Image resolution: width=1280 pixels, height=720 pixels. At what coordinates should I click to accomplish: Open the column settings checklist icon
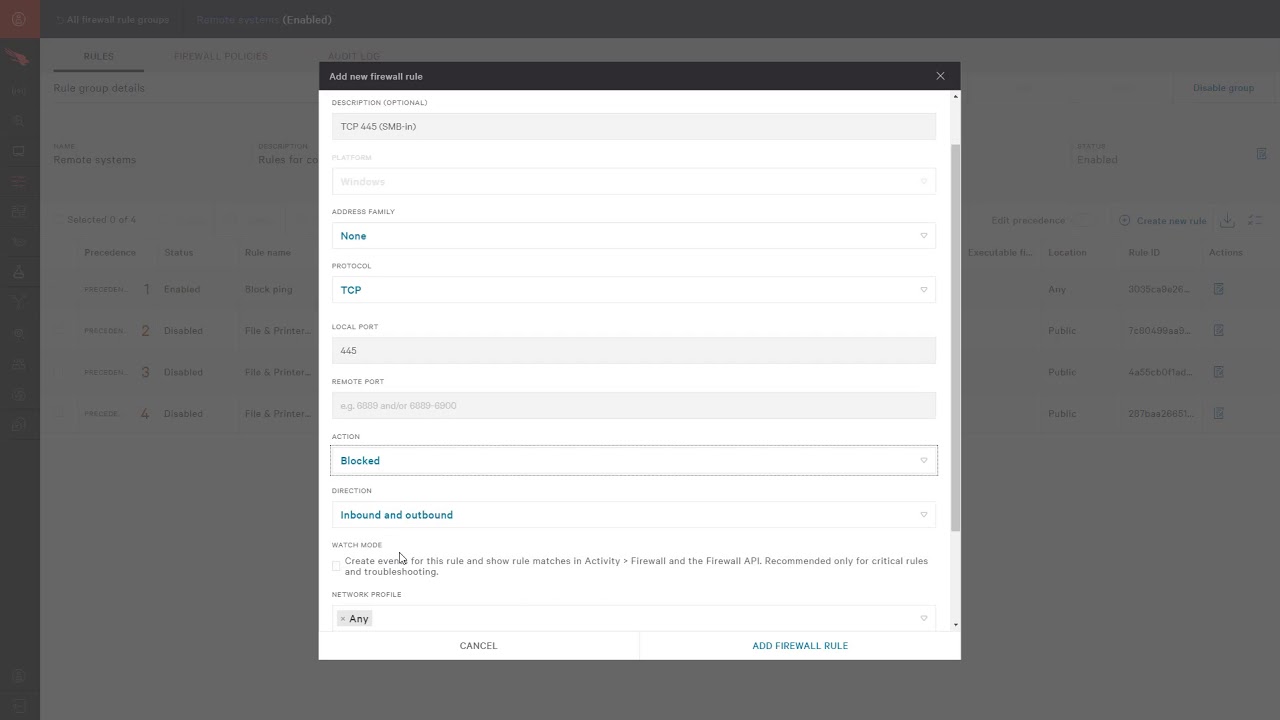point(1256,220)
